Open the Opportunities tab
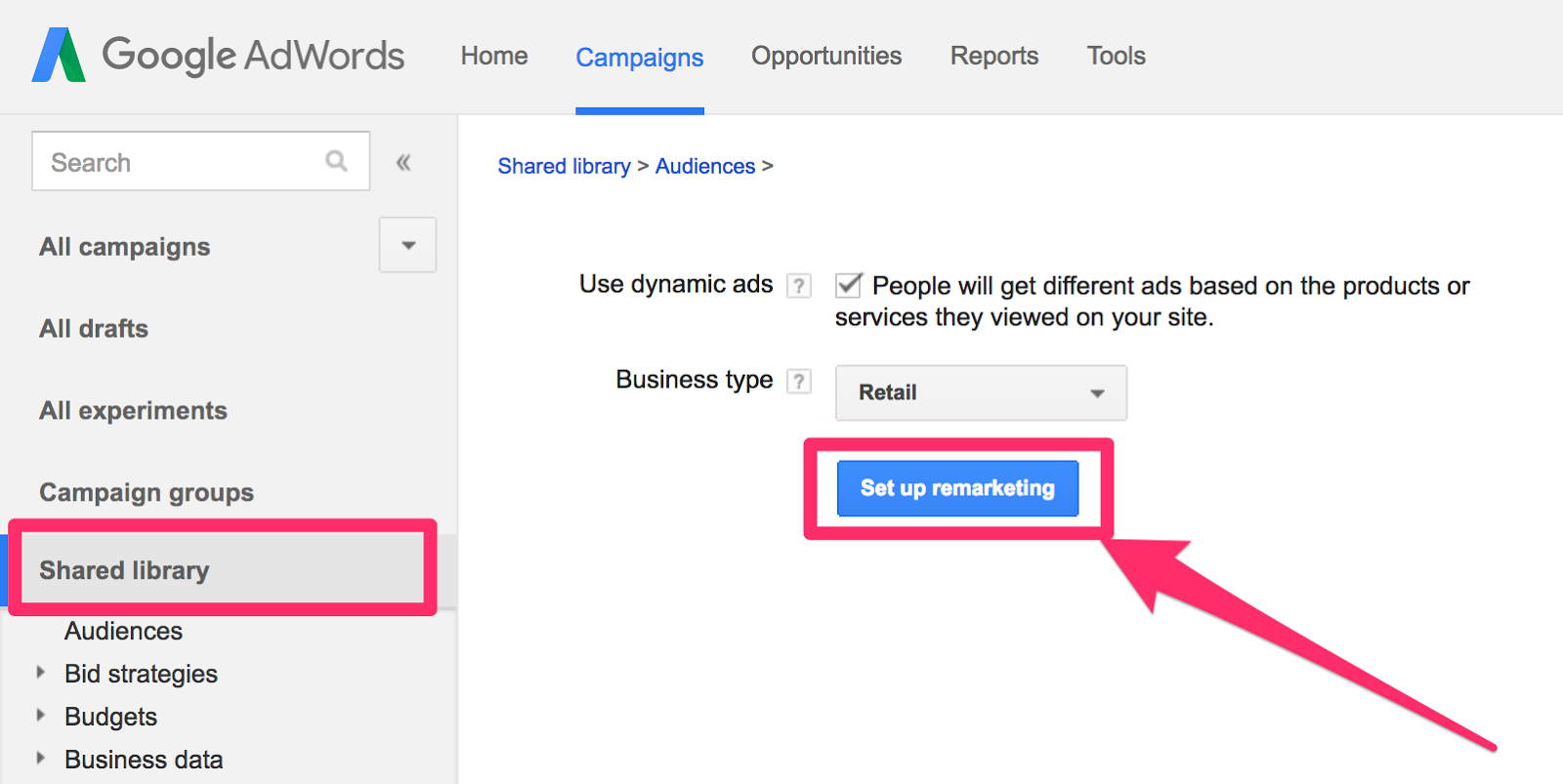Screen dimensions: 1563x784 pyautogui.click(x=826, y=56)
